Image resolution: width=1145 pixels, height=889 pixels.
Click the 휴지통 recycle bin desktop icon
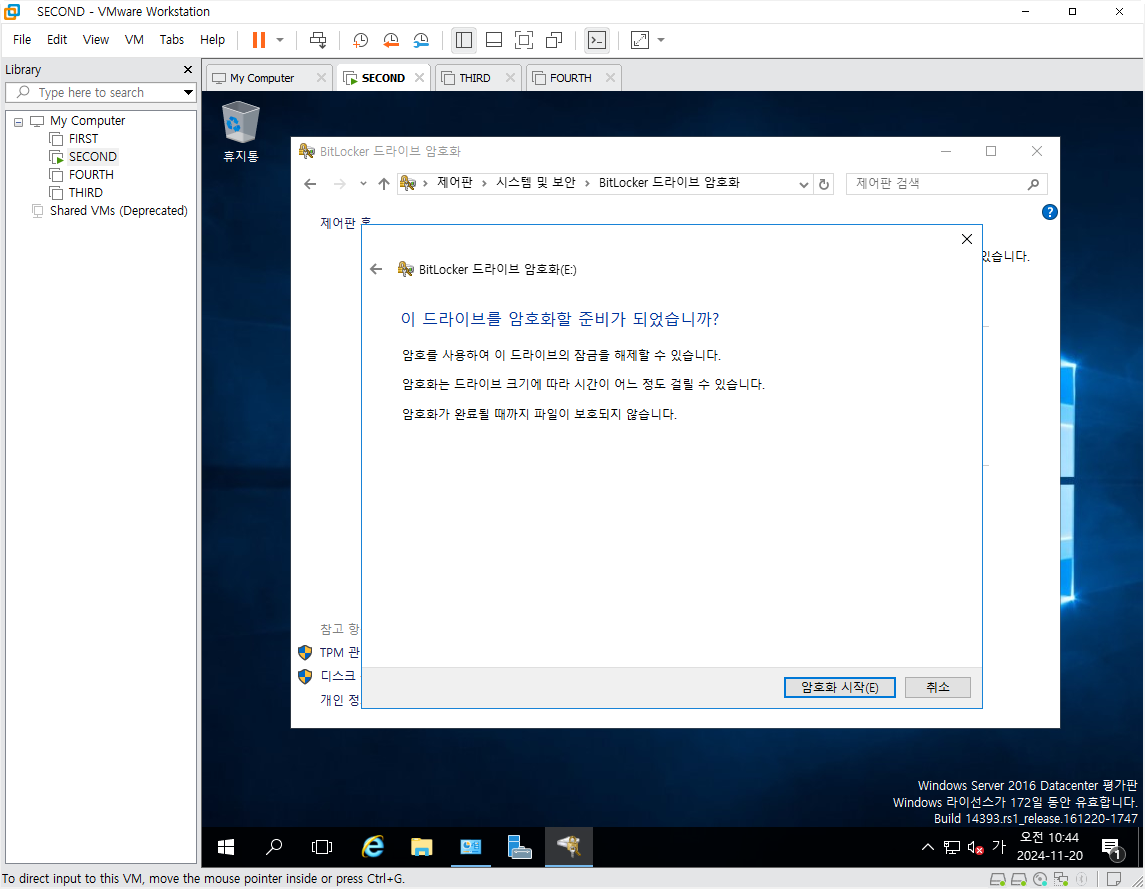(240, 132)
